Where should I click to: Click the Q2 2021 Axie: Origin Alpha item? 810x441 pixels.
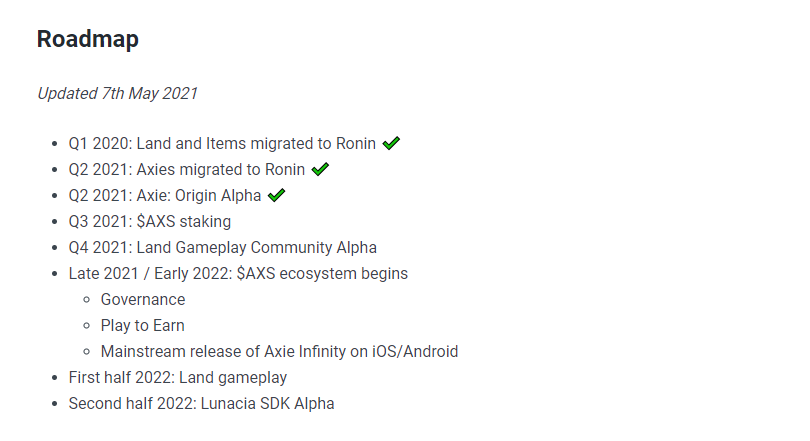pyautogui.click(x=165, y=196)
